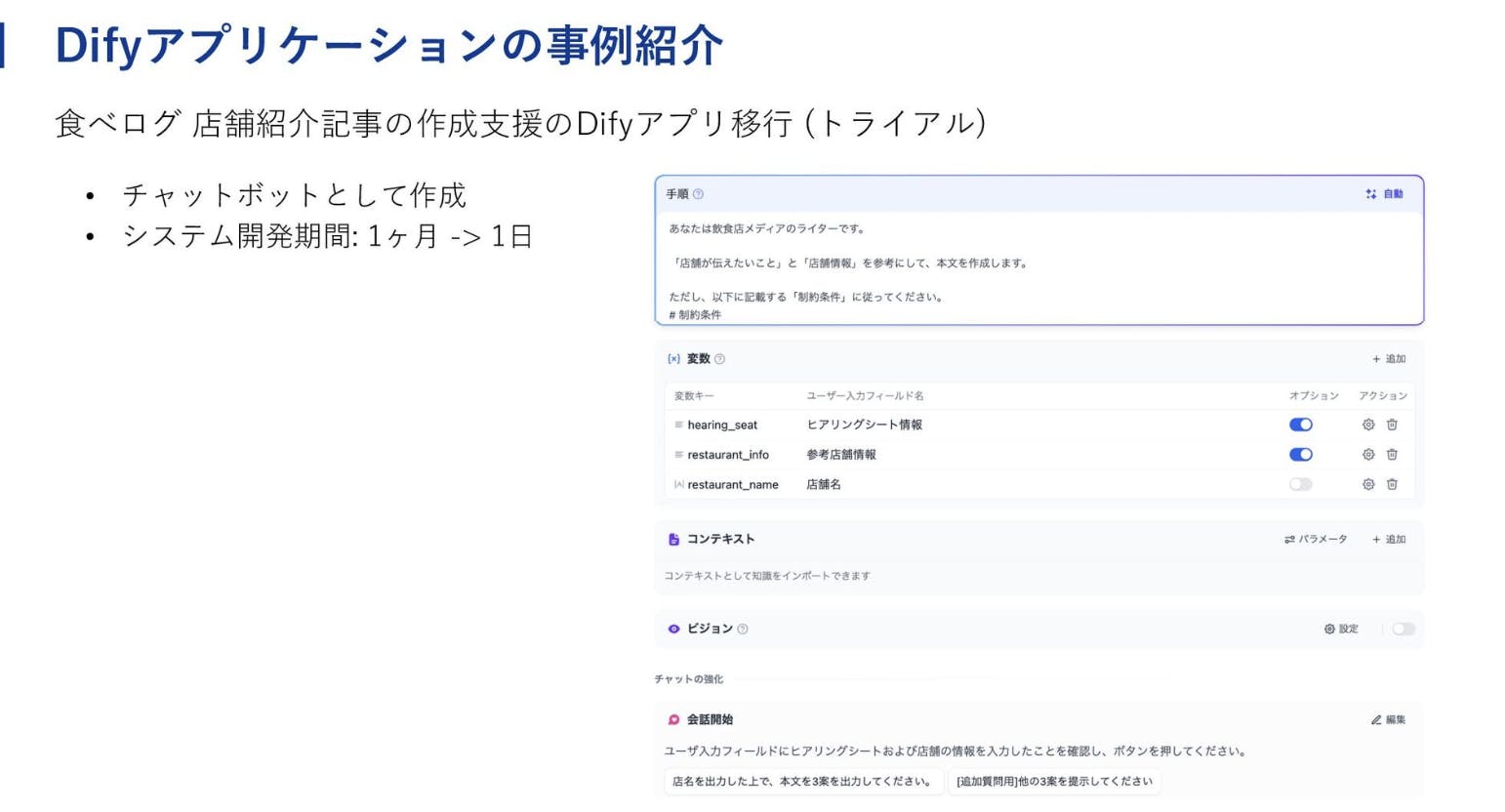Click the prompt line # 制約条件

695,315
